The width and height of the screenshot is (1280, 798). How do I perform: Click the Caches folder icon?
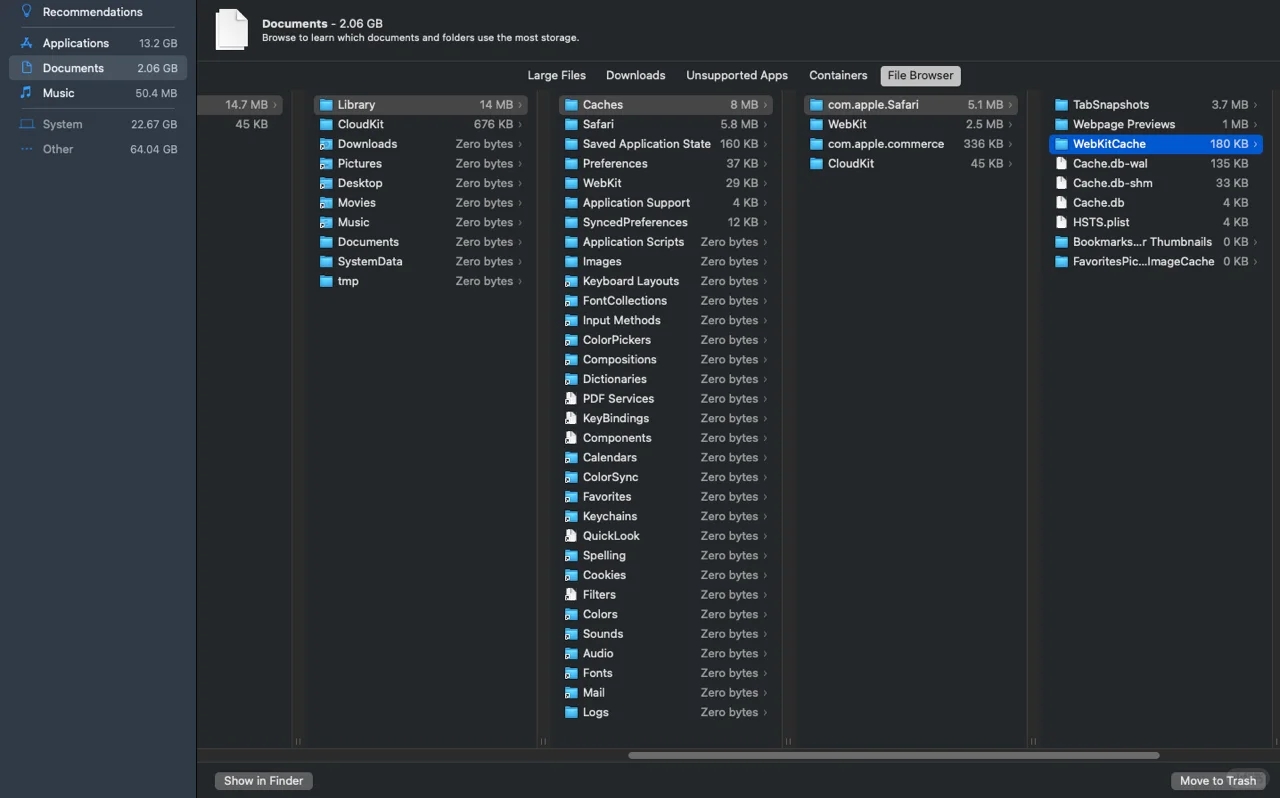571,105
